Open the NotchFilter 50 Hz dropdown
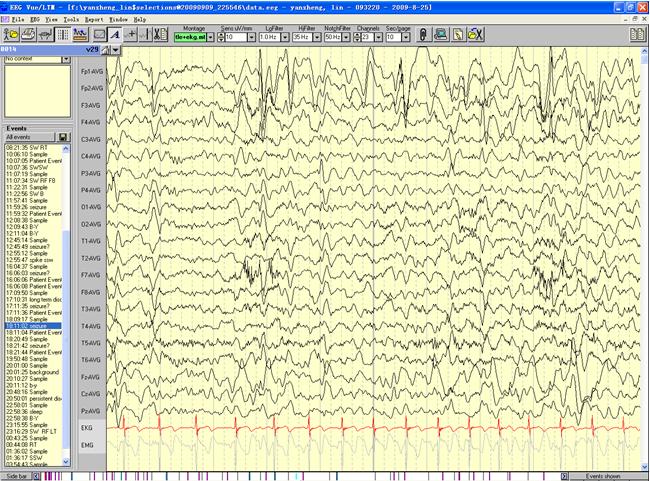650x481 pixels. click(x=346, y=37)
